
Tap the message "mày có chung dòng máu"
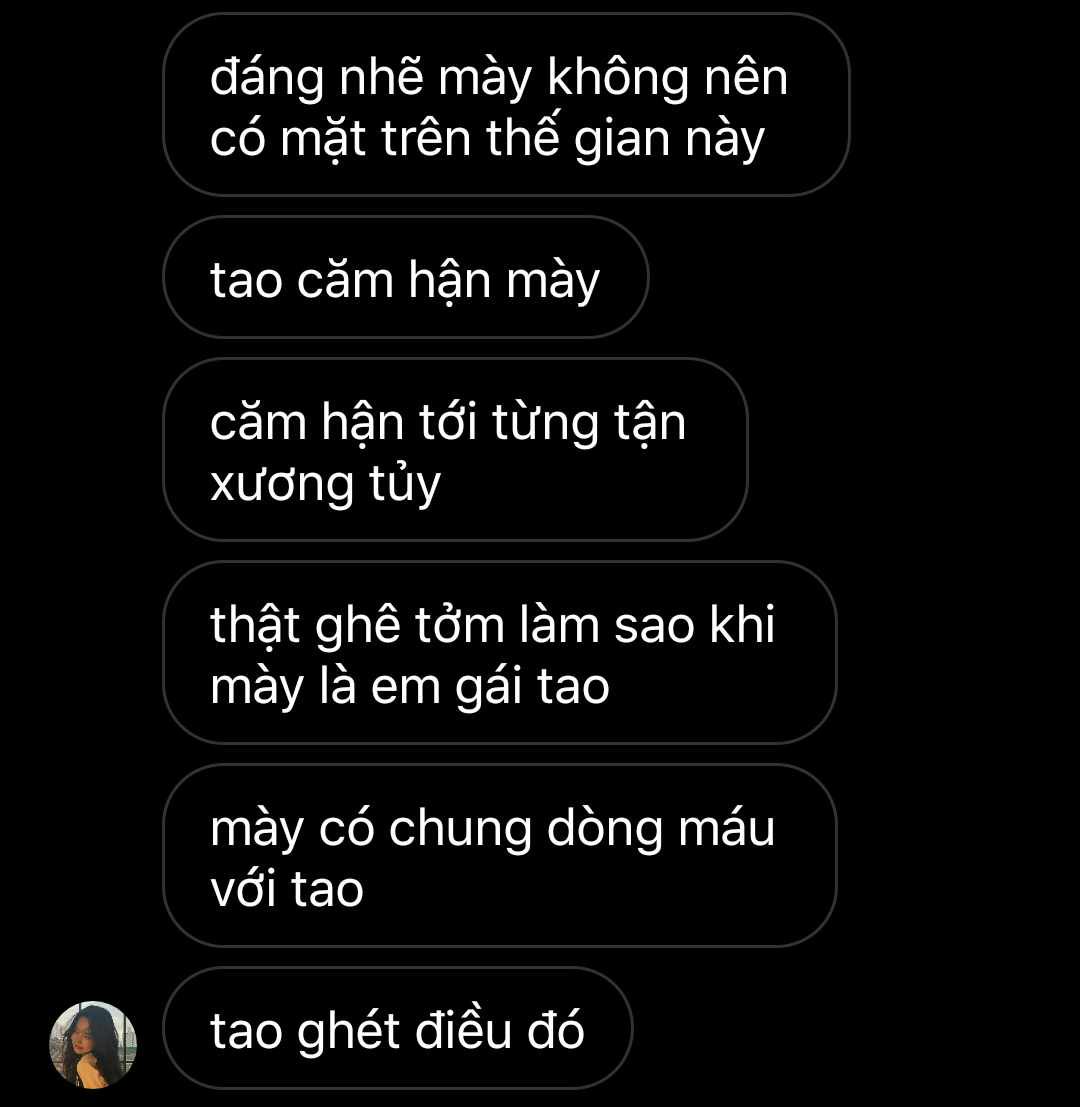[500, 855]
